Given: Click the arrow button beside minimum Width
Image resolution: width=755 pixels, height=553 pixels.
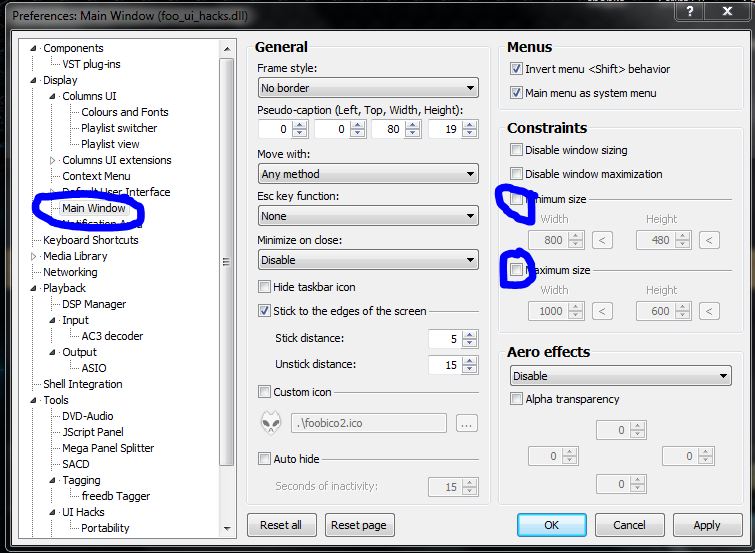Looking at the screenshot, I should point(602,240).
